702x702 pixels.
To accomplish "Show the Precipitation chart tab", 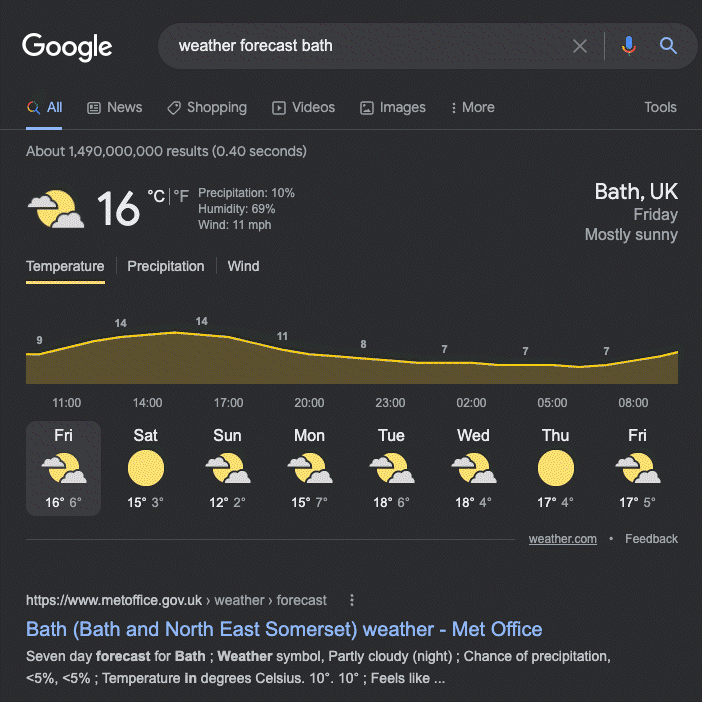I will click(166, 266).
